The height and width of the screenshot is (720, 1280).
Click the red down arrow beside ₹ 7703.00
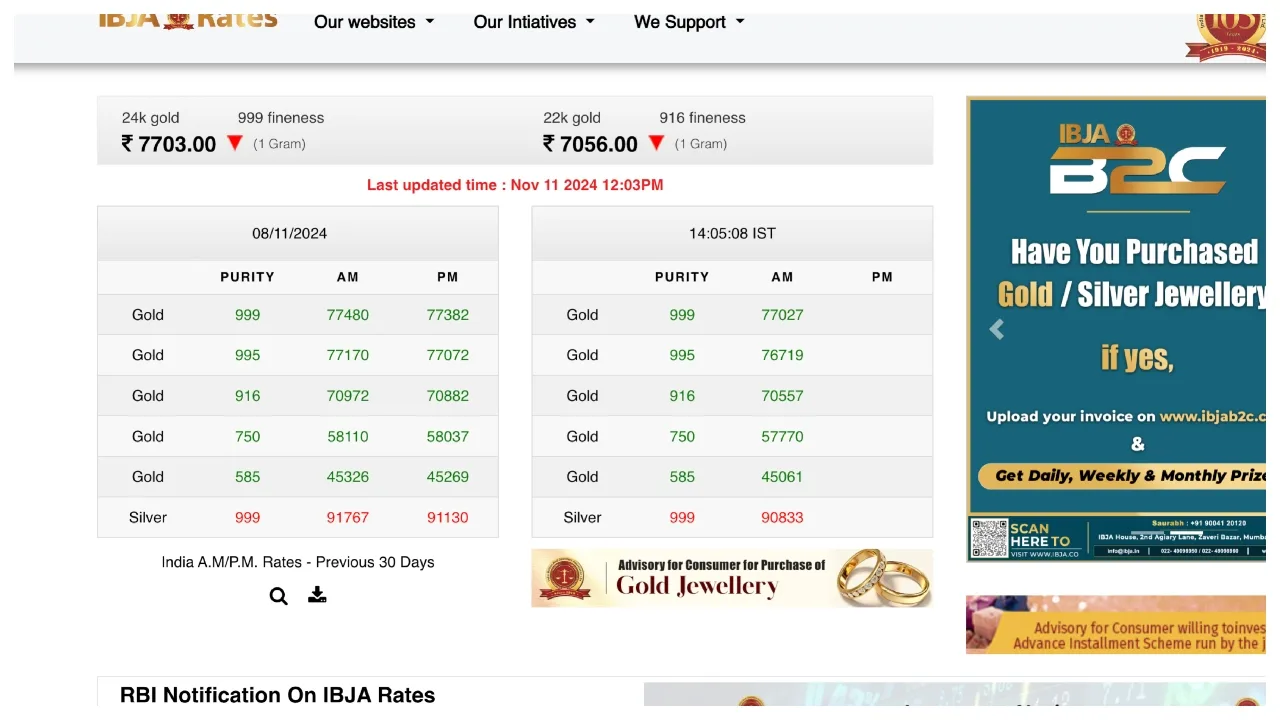pyautogui.click(x=235, y=143)
